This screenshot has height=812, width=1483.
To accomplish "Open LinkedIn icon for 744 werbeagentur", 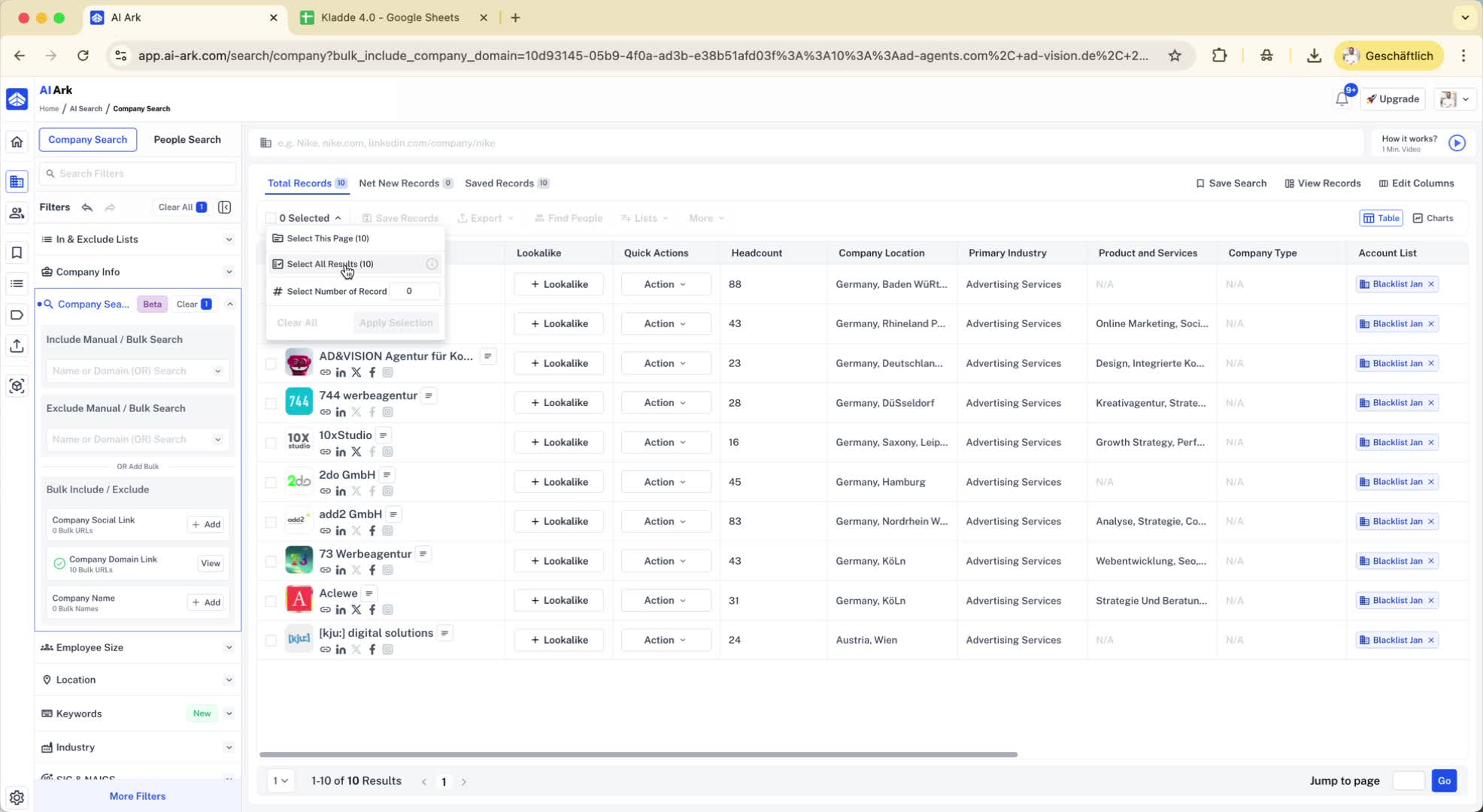I will click(x=341, y=412).
